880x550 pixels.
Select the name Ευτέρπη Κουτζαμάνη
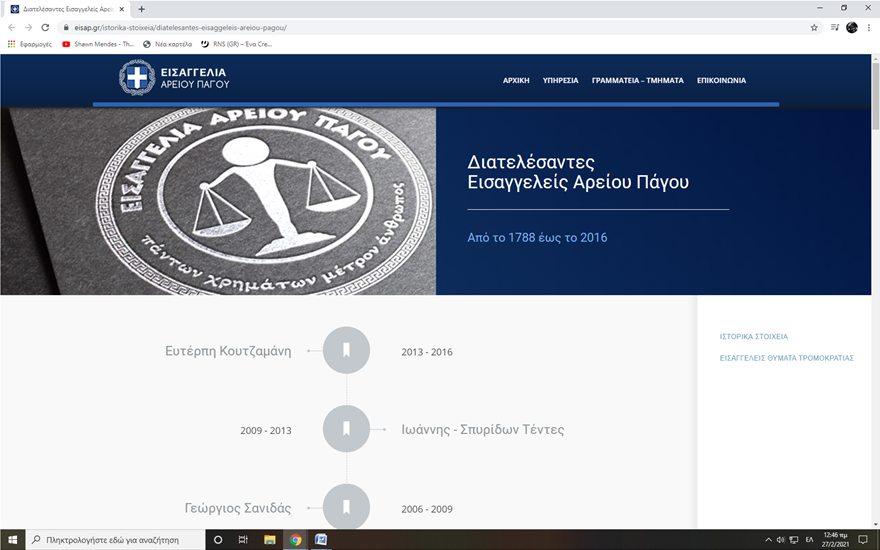tap(228, 351)
